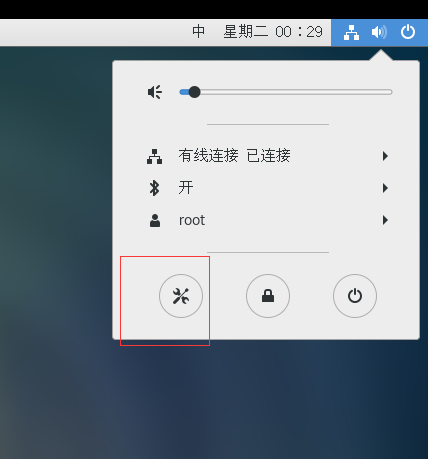Screen dimensions: 428x459
Task: Expand the wired connection submenu arrow
Action: pos(385,156)
